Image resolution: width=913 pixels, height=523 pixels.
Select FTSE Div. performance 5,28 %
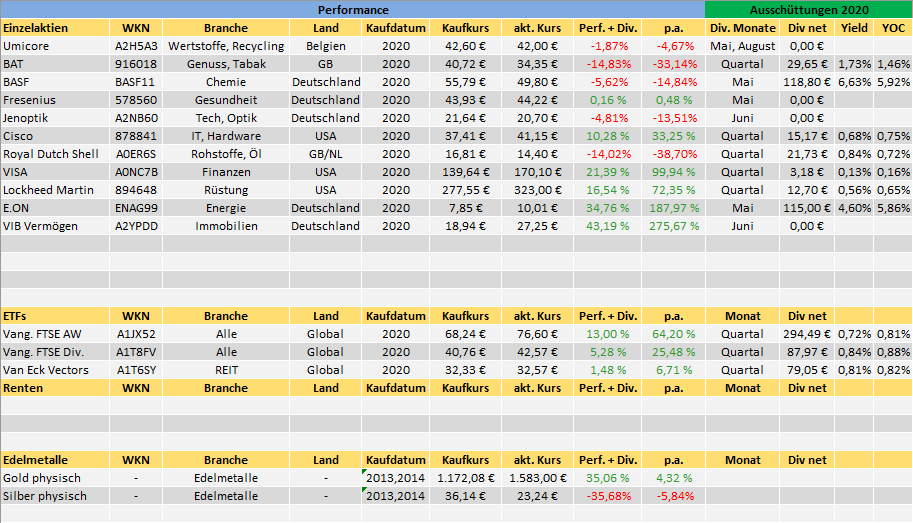608,352
